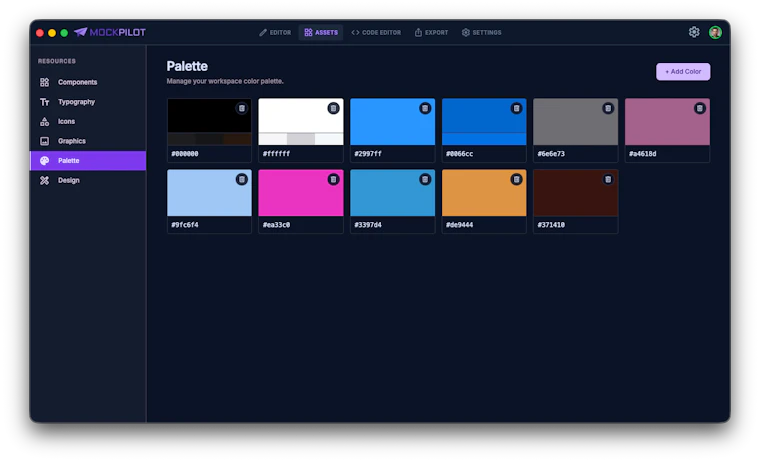Click the + Add Color button

(x=683, y=72)
